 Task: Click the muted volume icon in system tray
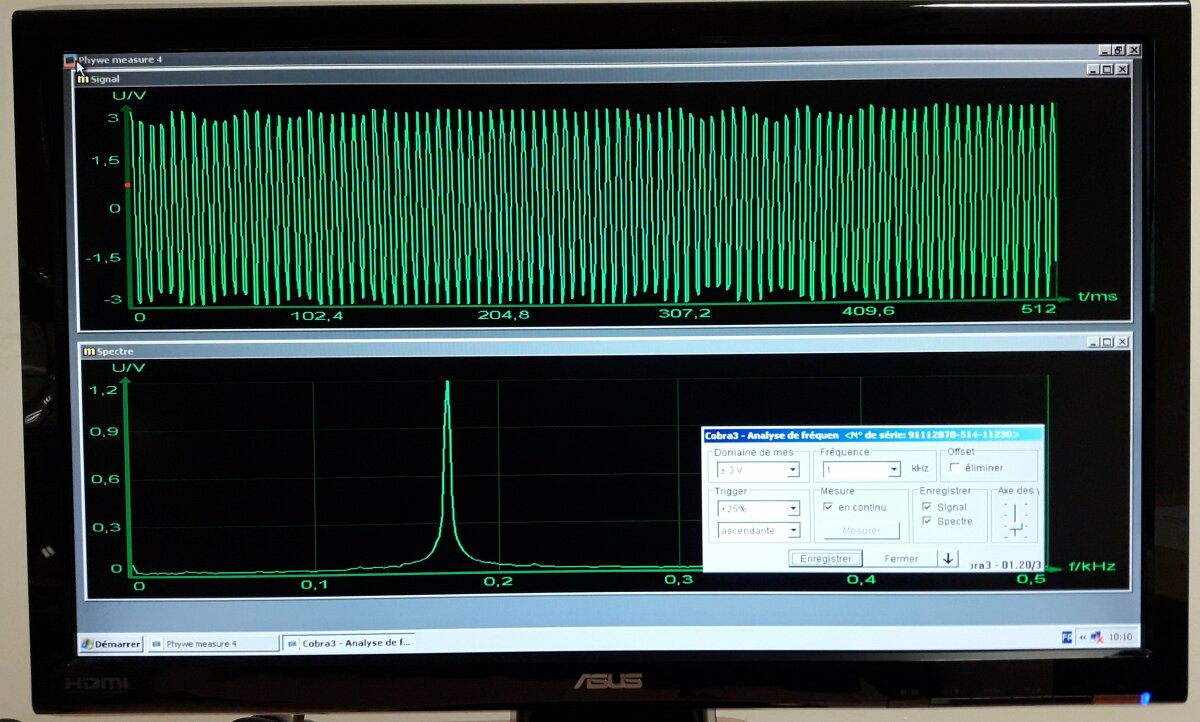point(1096,636)
